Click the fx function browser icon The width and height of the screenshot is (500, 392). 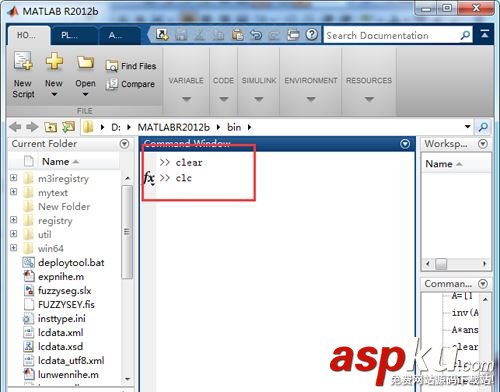[149, 178]
